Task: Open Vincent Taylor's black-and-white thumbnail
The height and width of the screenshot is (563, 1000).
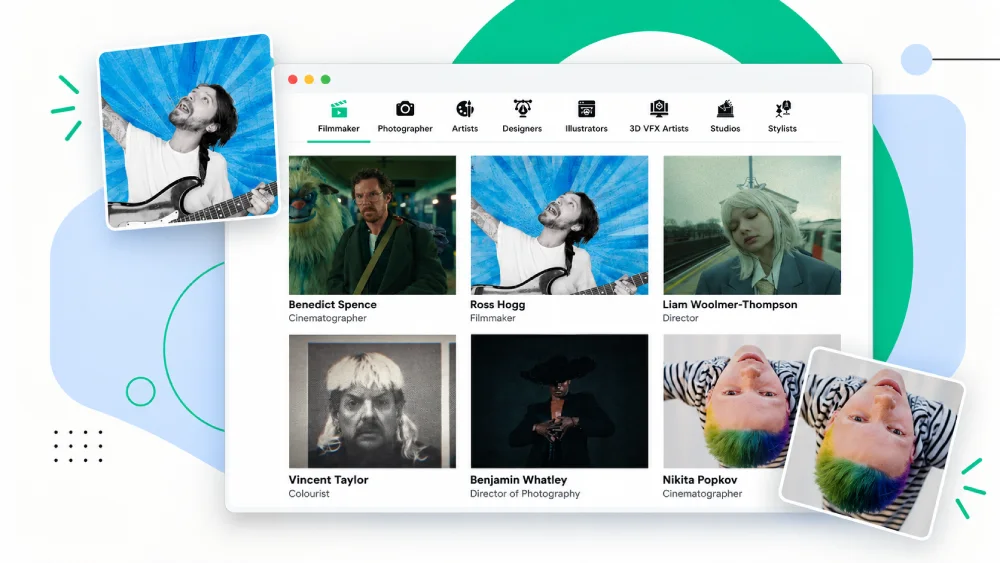Action: 372,401
